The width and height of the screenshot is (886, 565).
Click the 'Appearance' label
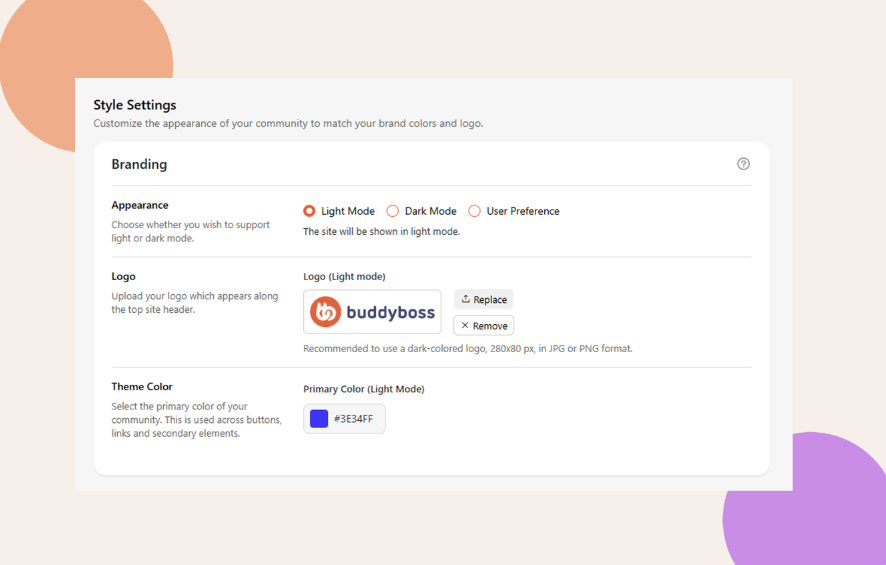point(140,205)
